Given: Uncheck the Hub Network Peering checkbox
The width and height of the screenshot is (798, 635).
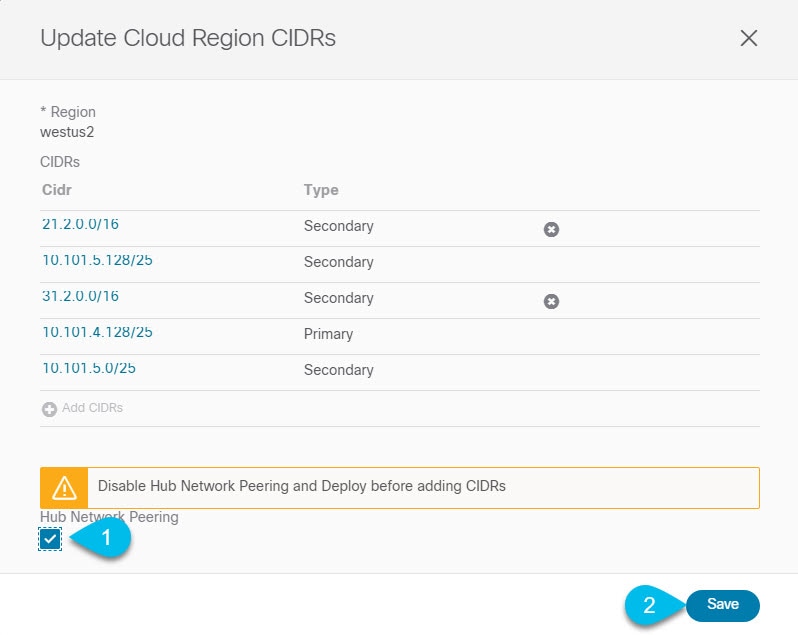Looking at the screenshot, I should pos(50,539).
